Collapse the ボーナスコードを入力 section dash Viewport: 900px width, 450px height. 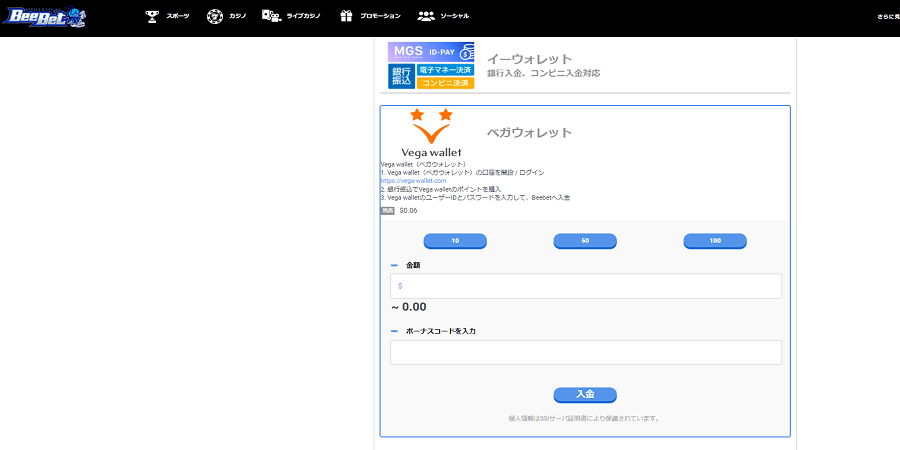(x=394, y=331)
